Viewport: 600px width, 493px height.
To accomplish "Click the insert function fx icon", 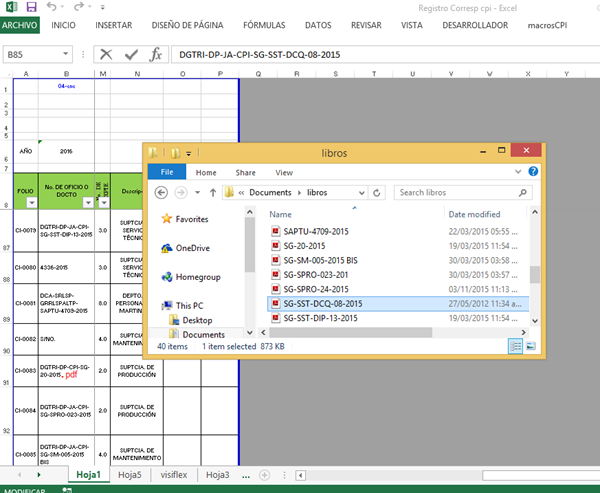I will point(156,54).
